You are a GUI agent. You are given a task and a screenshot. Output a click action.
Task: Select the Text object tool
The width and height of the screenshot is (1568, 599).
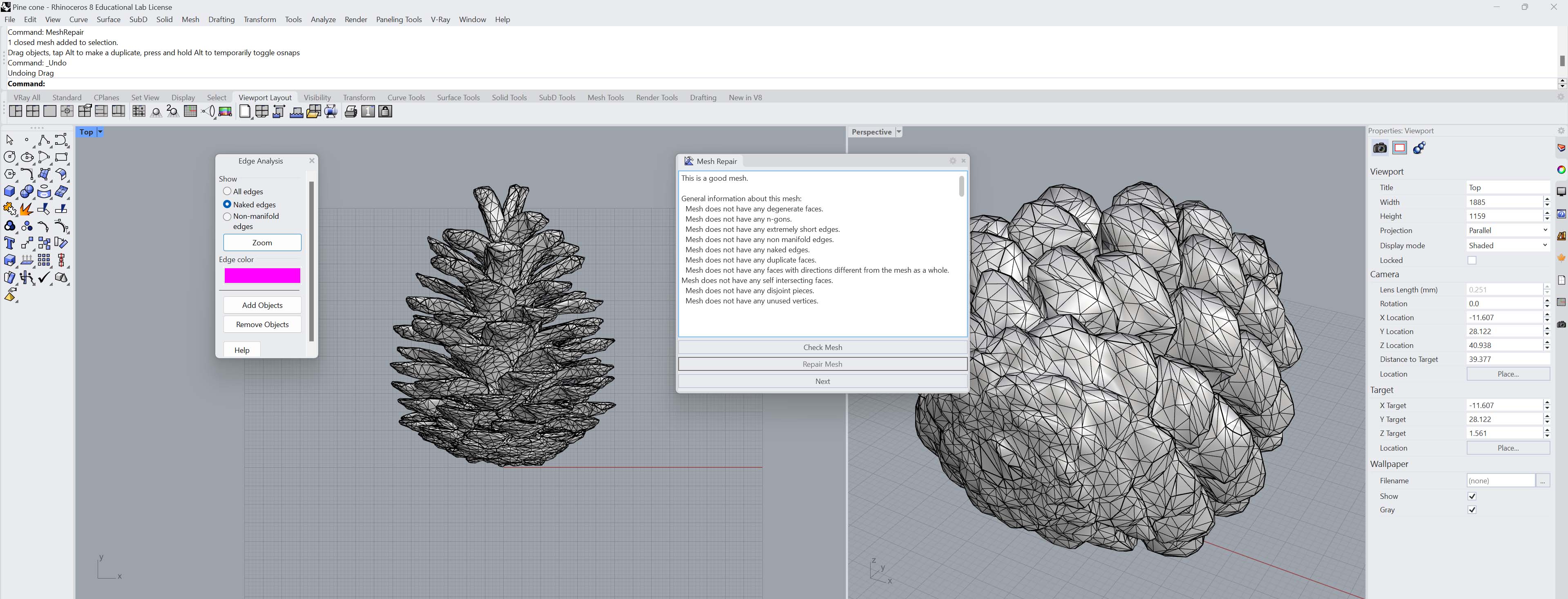pos(10,243)
